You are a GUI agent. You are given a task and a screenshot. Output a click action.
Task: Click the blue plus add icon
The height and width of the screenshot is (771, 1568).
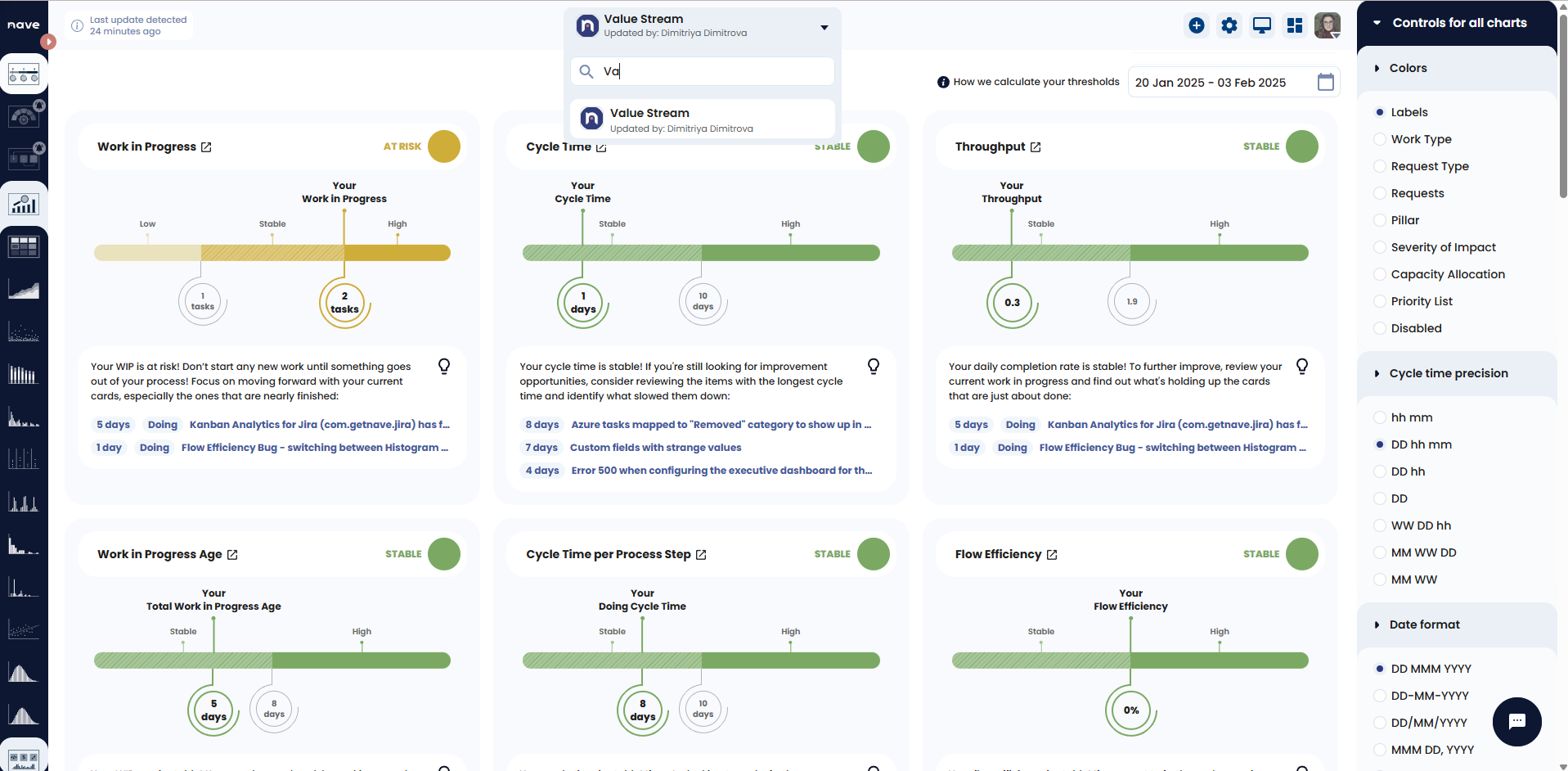[x=1196, y=25]
